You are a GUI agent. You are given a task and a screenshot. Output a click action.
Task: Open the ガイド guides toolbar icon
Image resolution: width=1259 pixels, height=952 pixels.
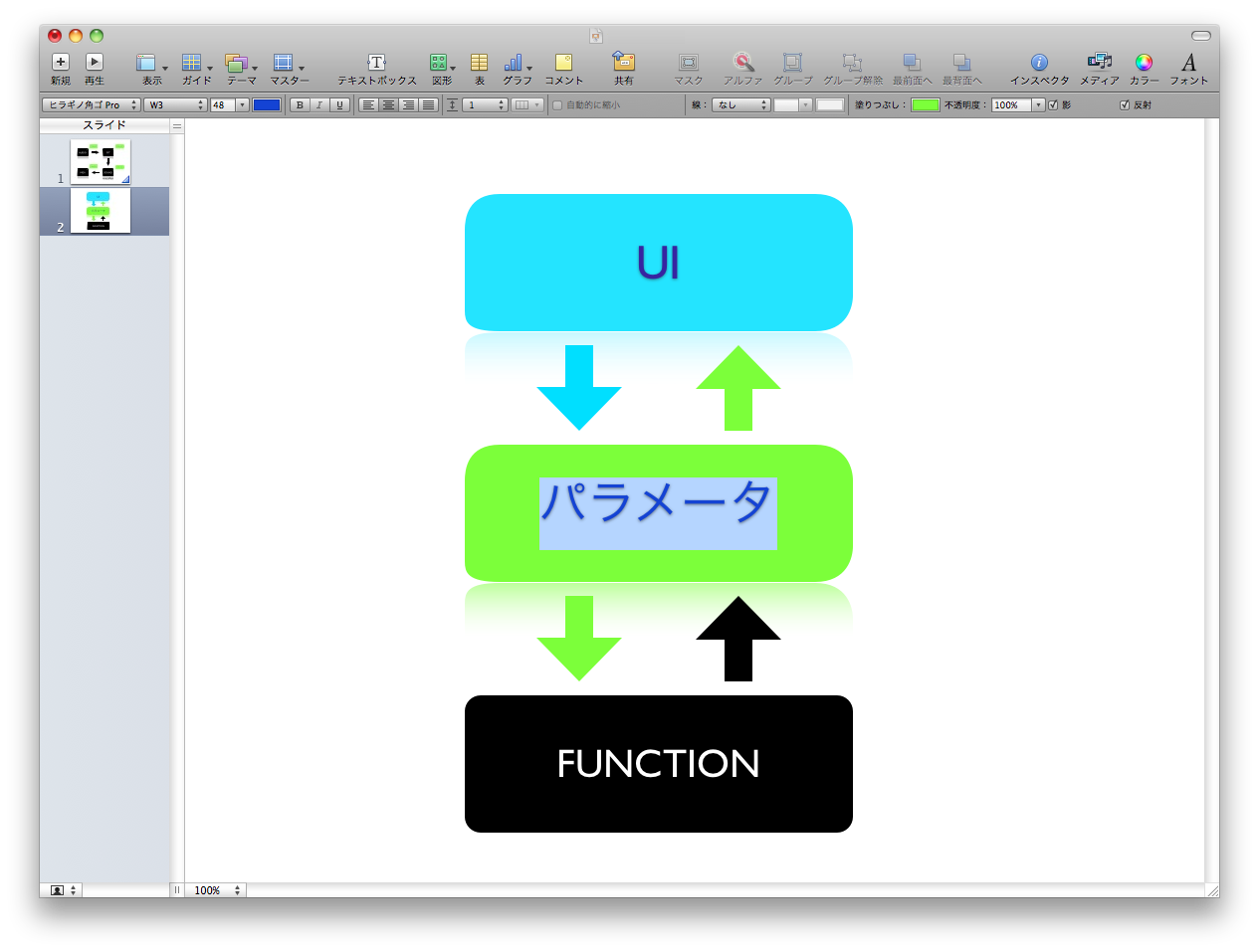[192, 63]
